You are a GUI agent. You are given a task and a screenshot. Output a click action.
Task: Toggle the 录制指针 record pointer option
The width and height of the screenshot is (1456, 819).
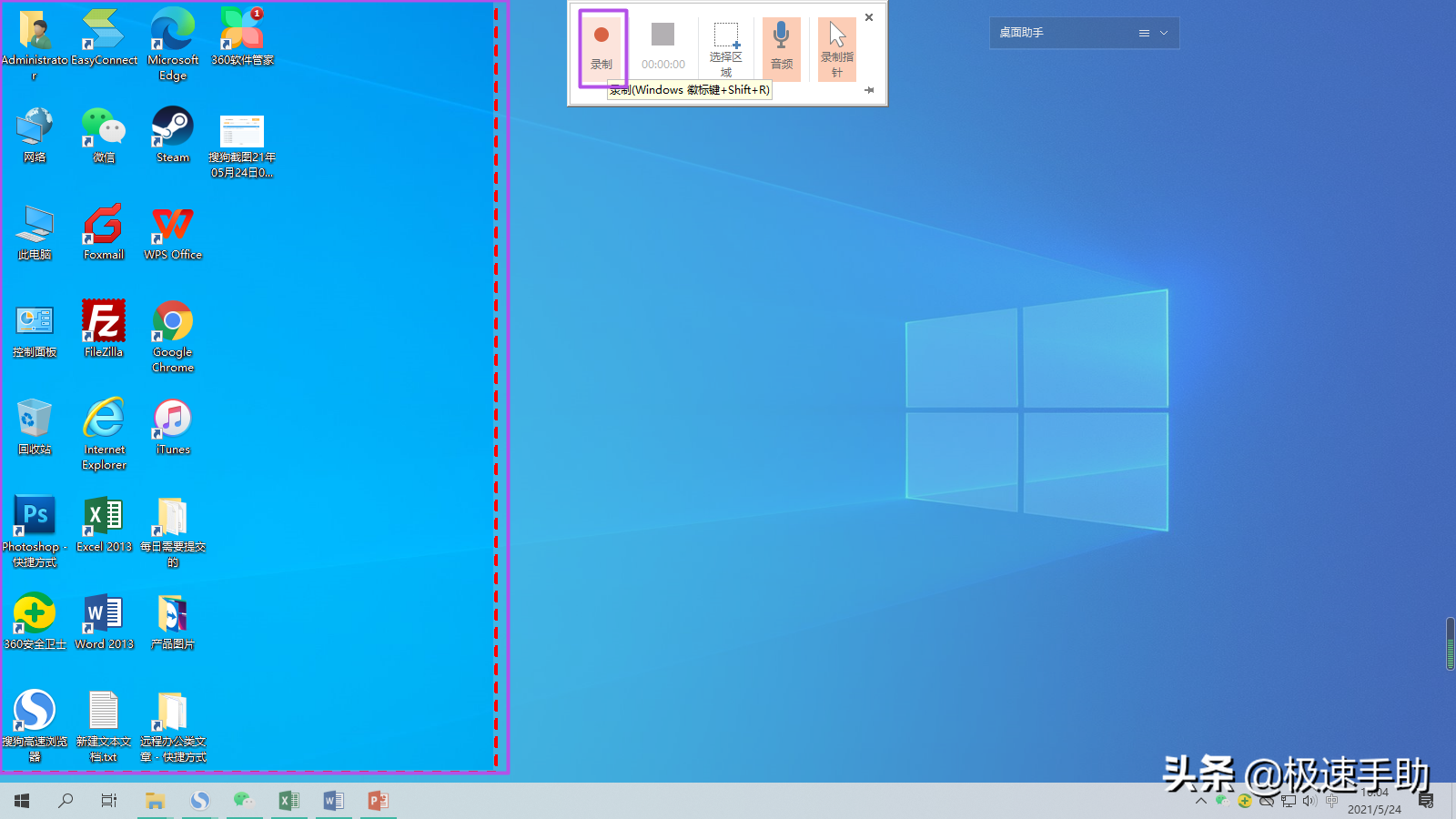[837, 49]
